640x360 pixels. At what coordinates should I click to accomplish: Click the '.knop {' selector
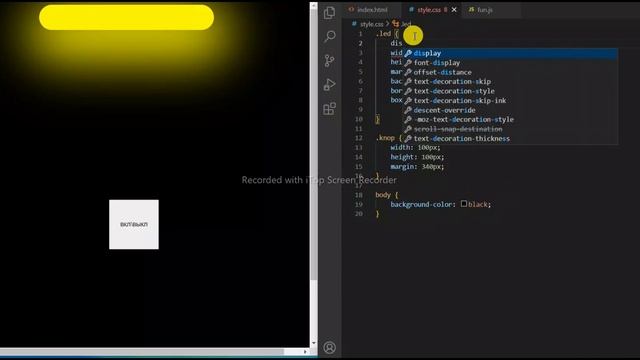click(x=389, y=138)
